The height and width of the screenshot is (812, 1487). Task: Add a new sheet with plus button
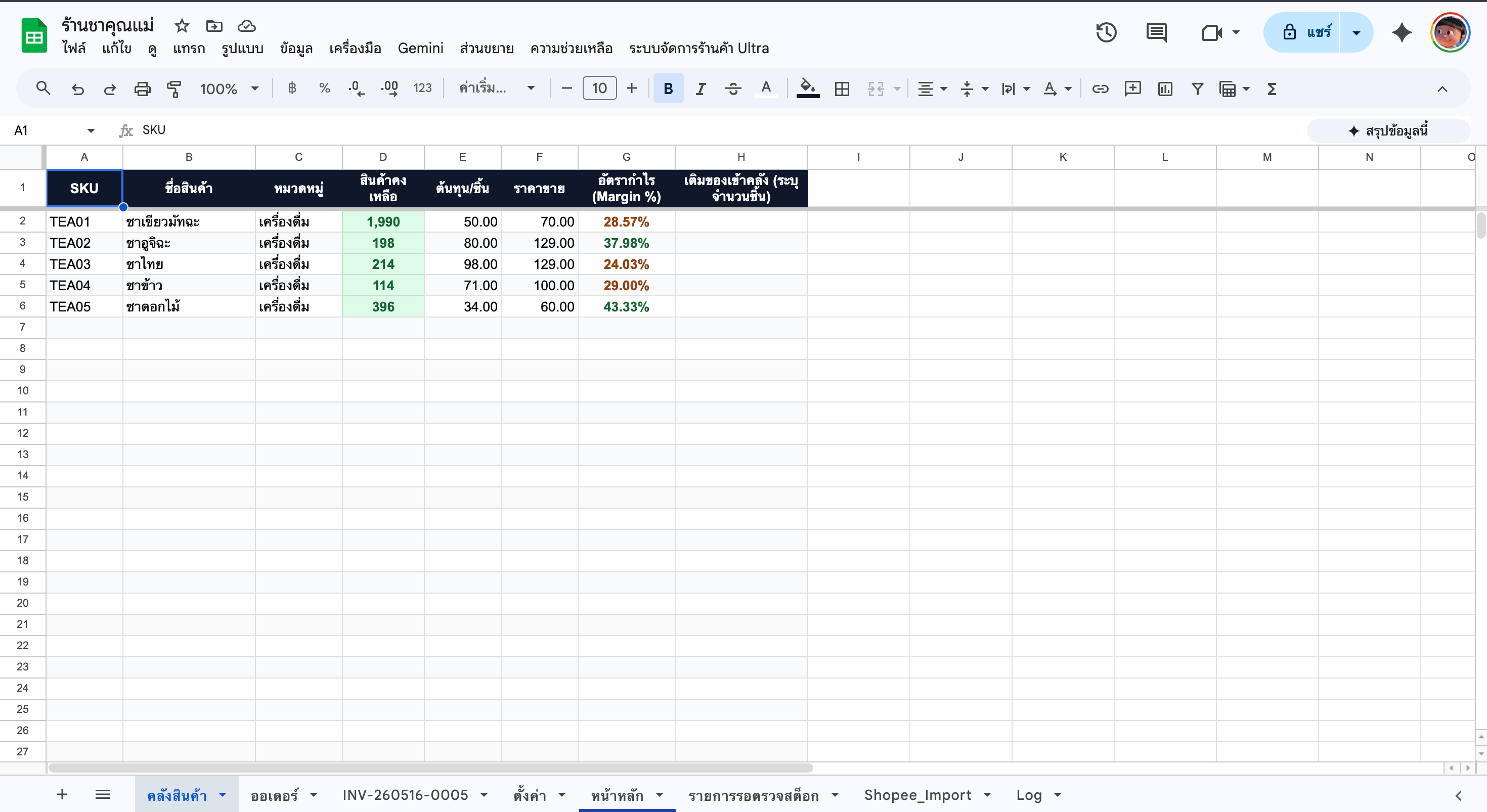tap(62, 795)
